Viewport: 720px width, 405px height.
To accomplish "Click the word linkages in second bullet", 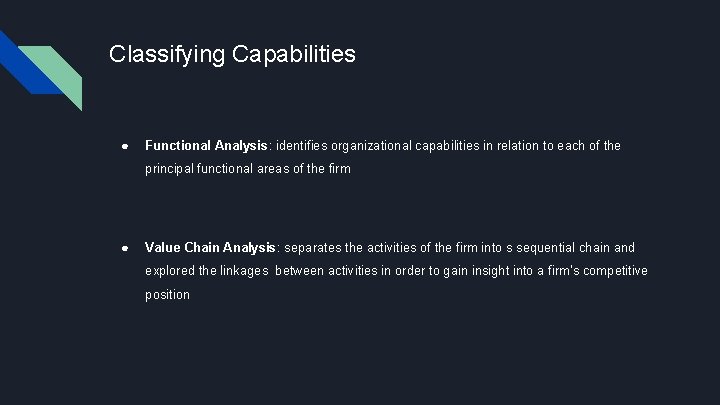I will [x=244, y=271].
